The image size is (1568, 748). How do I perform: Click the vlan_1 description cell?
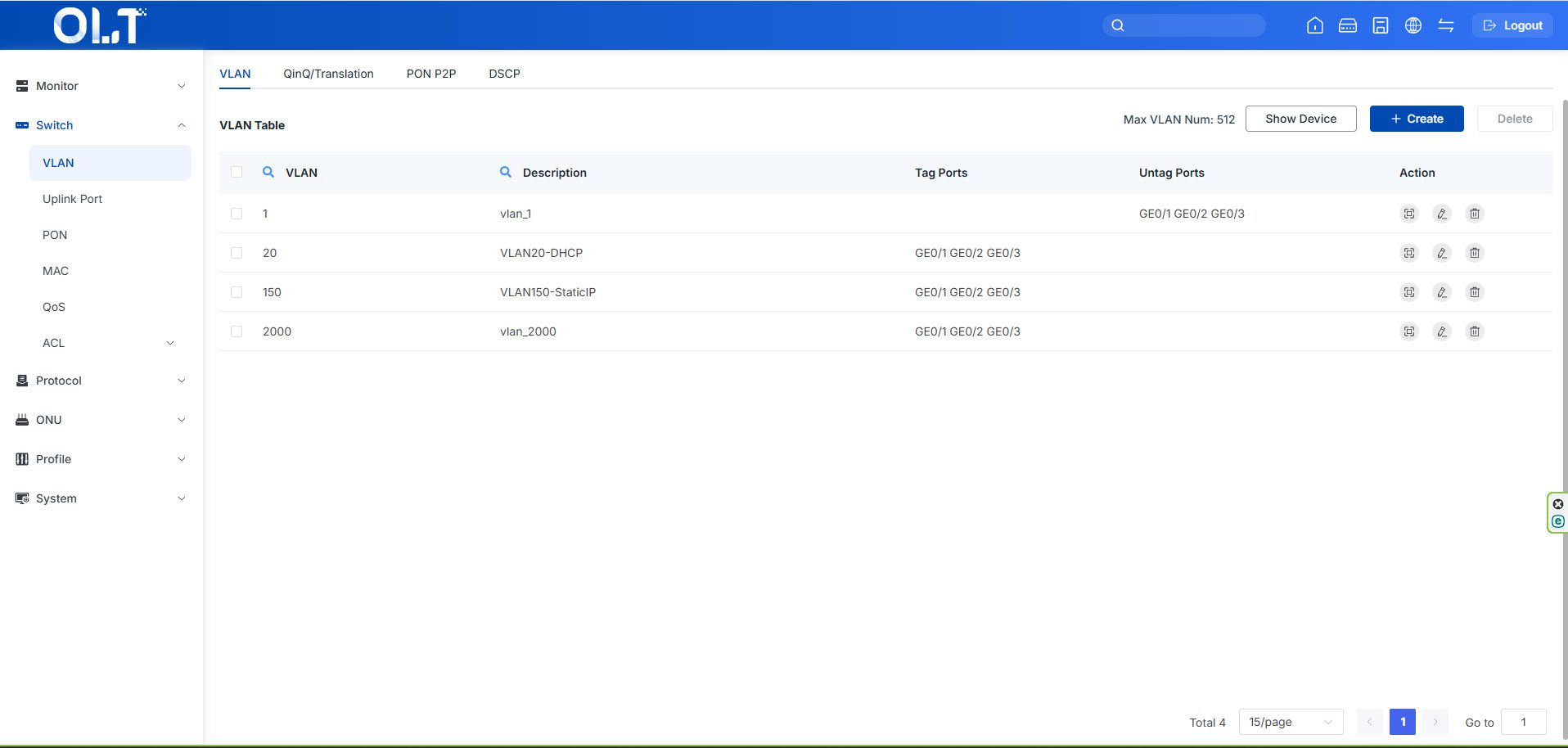coord(516,214)
